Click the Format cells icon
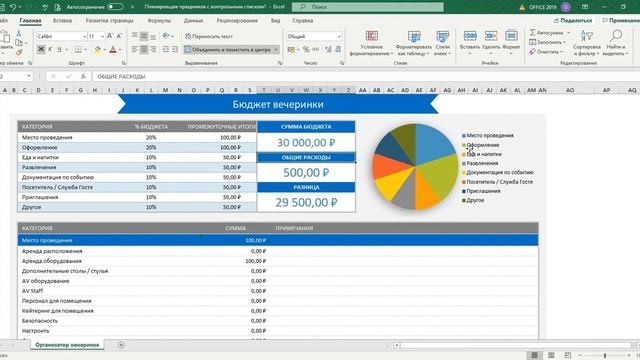The height and width of the screenshot is (360, 640). pyautogui.click(x=511, y=36)
